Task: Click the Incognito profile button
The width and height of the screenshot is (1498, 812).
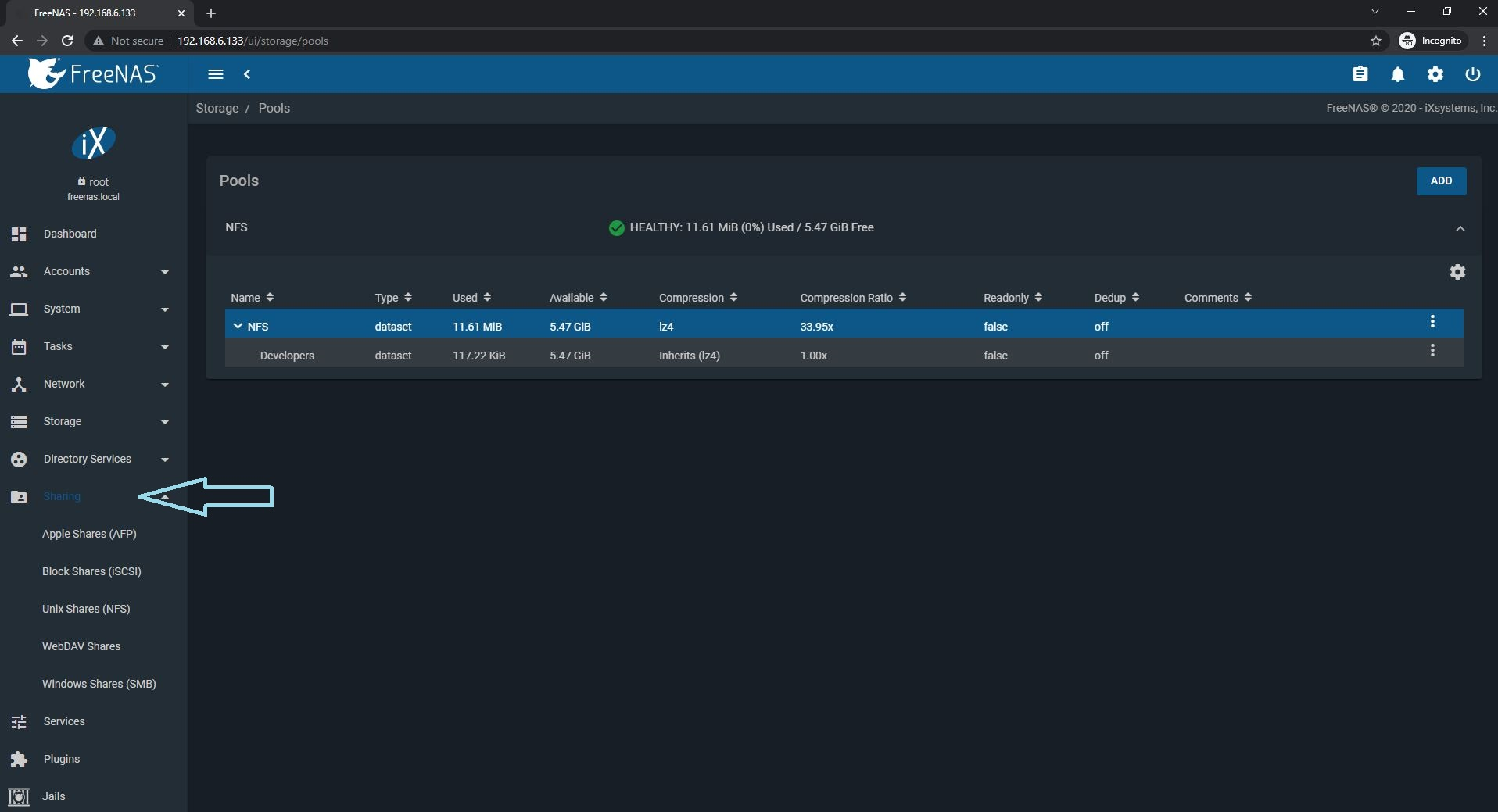Action: tap(1431, 41)
